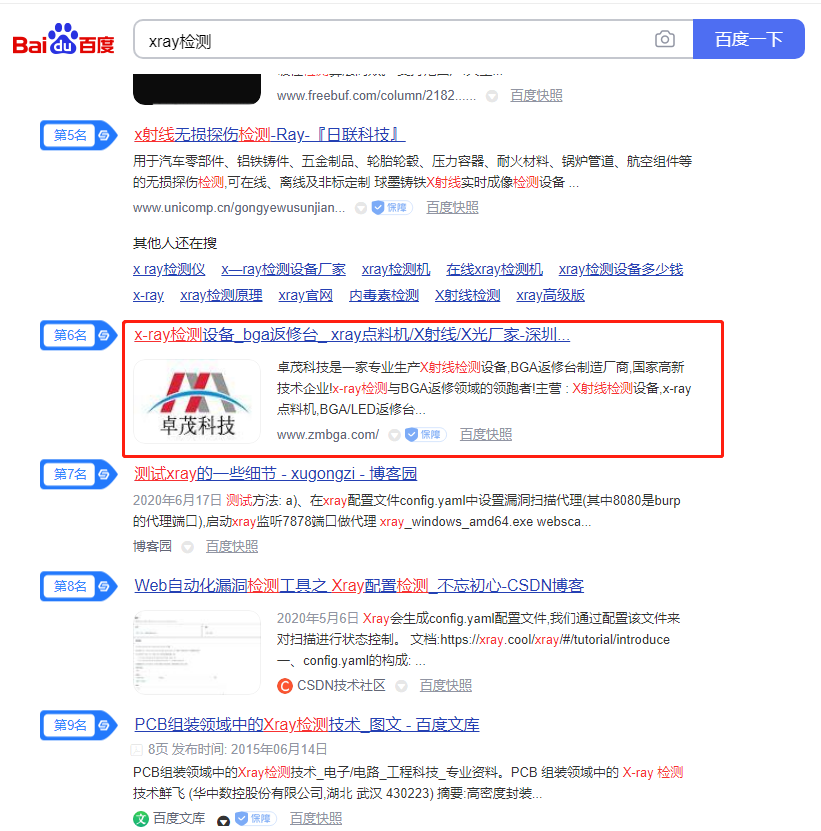The width and height of the screenshot is (821, 831).
Task: Open the x-ray检测设备_bga返修台 result title
Action: click(352, 335)
